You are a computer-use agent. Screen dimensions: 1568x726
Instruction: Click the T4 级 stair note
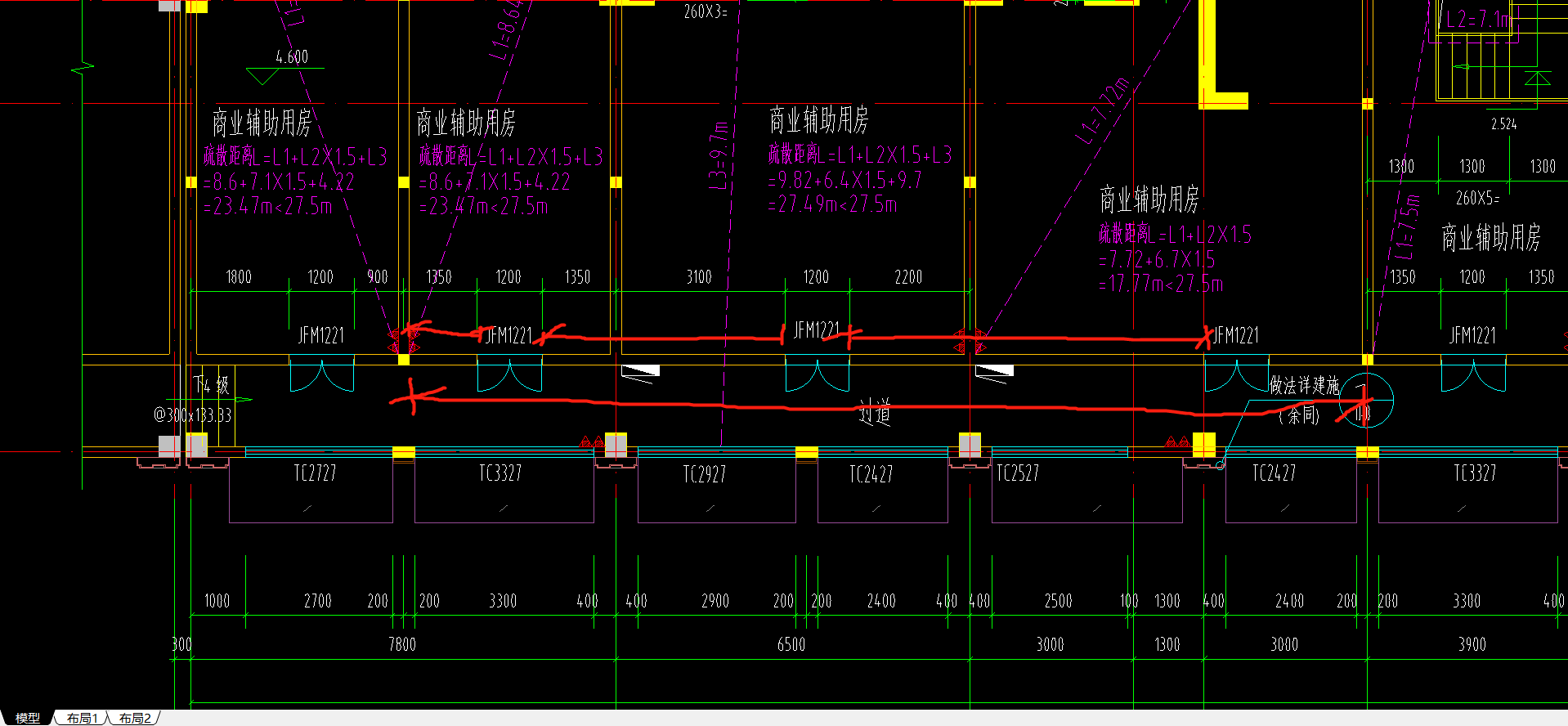pos(211,384)
